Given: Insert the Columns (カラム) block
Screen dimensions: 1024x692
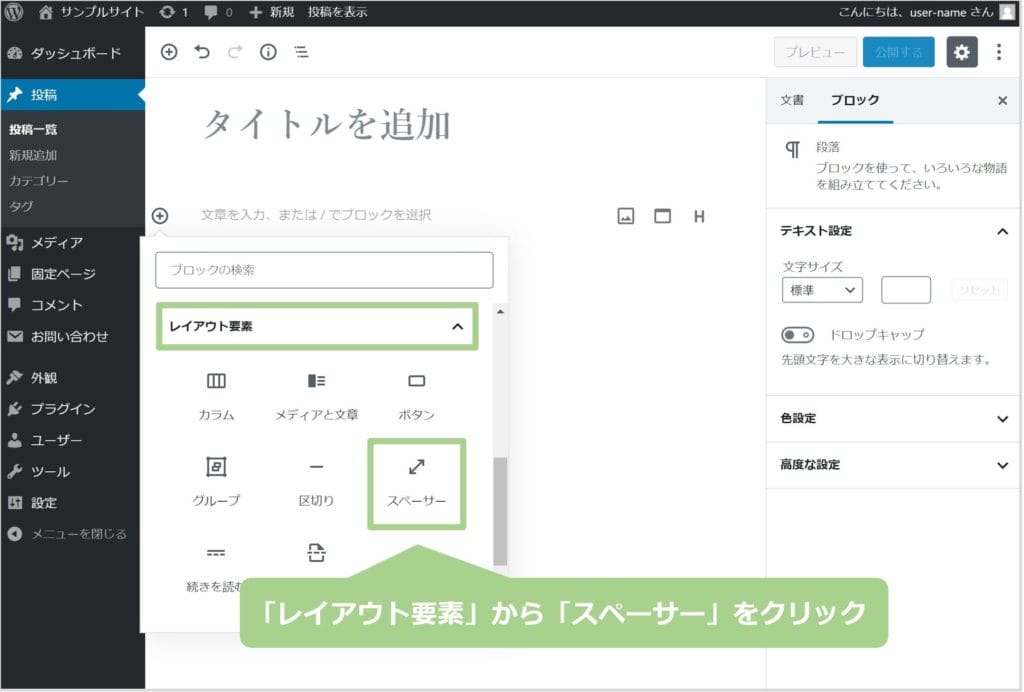Looking at the screenshot, I should click(x=216, y=396).
